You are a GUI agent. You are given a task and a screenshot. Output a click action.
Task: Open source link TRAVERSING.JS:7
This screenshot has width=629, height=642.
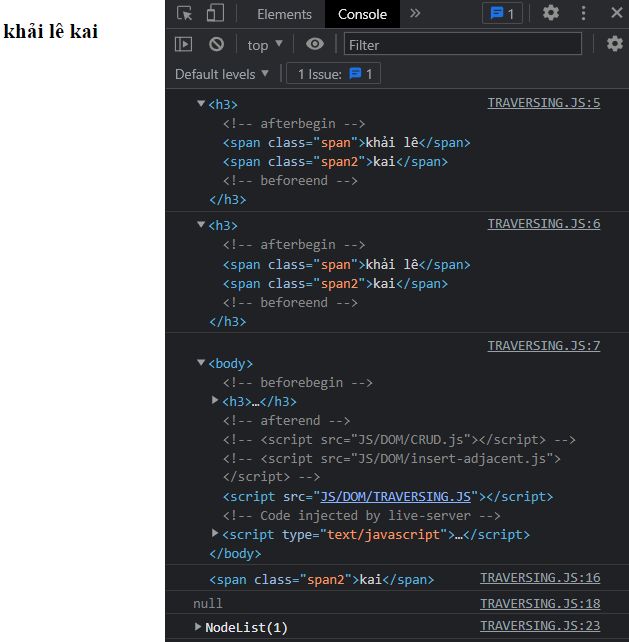[544, 346]
